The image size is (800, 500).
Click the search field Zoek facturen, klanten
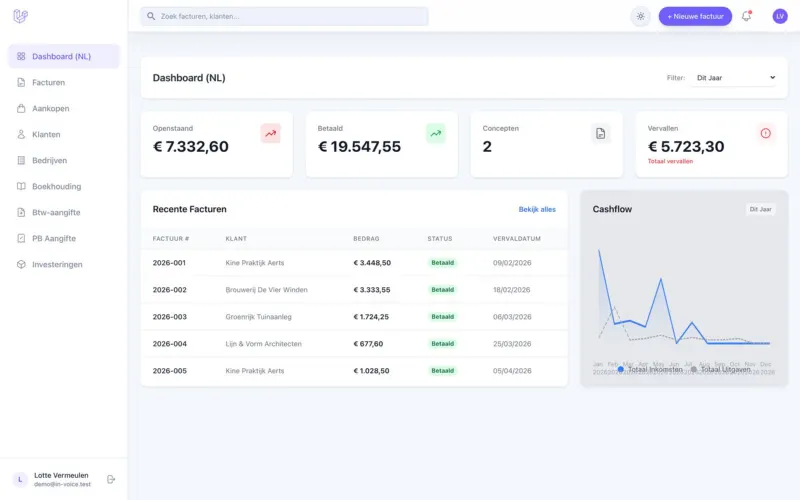(x=284, y=16)
